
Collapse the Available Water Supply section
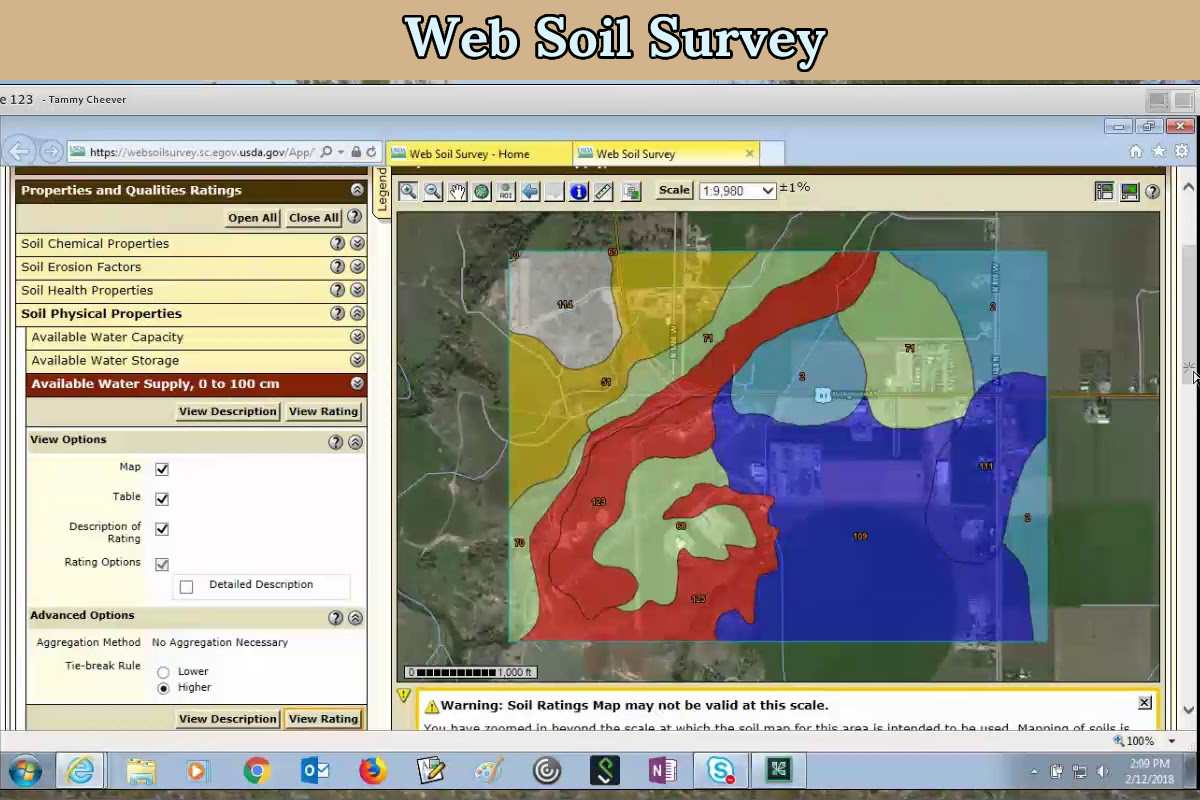(x=357, y=383)
